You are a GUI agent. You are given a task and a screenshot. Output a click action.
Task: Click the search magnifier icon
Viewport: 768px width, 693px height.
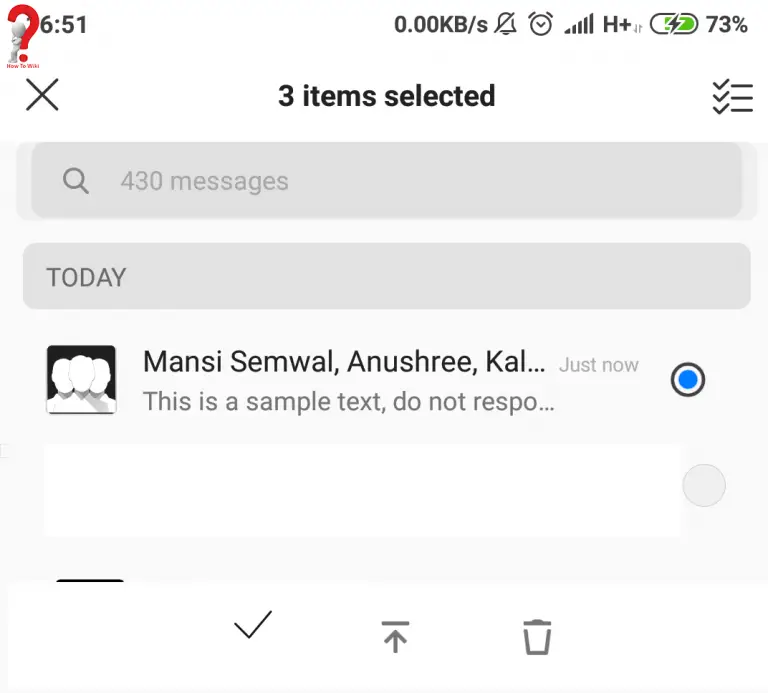76,181
